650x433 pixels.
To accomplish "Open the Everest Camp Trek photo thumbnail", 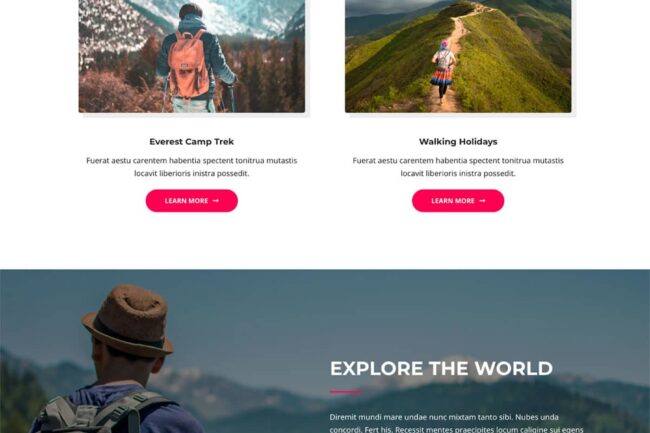I will pyautogui.click(x=192, y=56).
